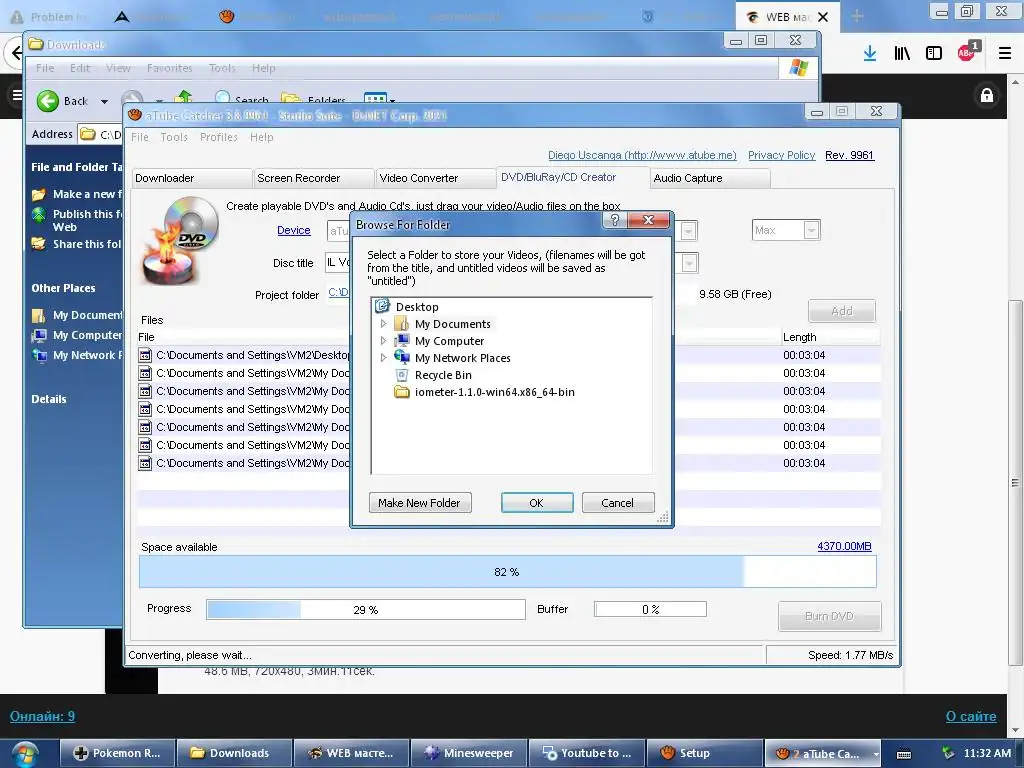Switch to Minesweeper in taskbar
Screen dimensions: 1024x768
(x=468, y=754)
